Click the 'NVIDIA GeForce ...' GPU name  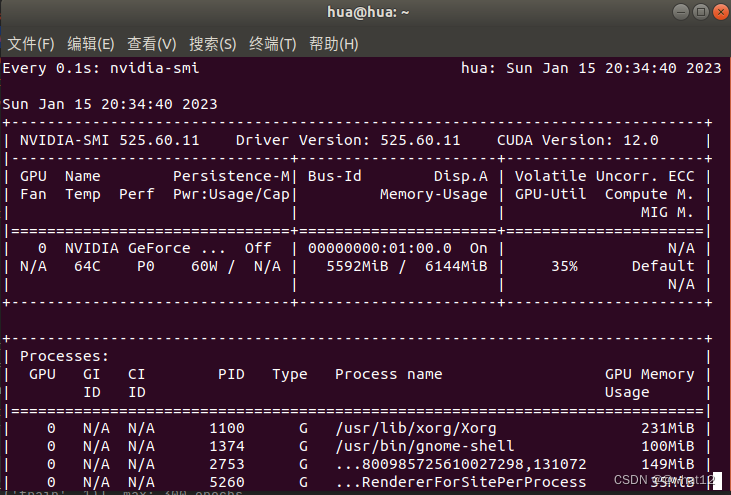tap(145, 248)
